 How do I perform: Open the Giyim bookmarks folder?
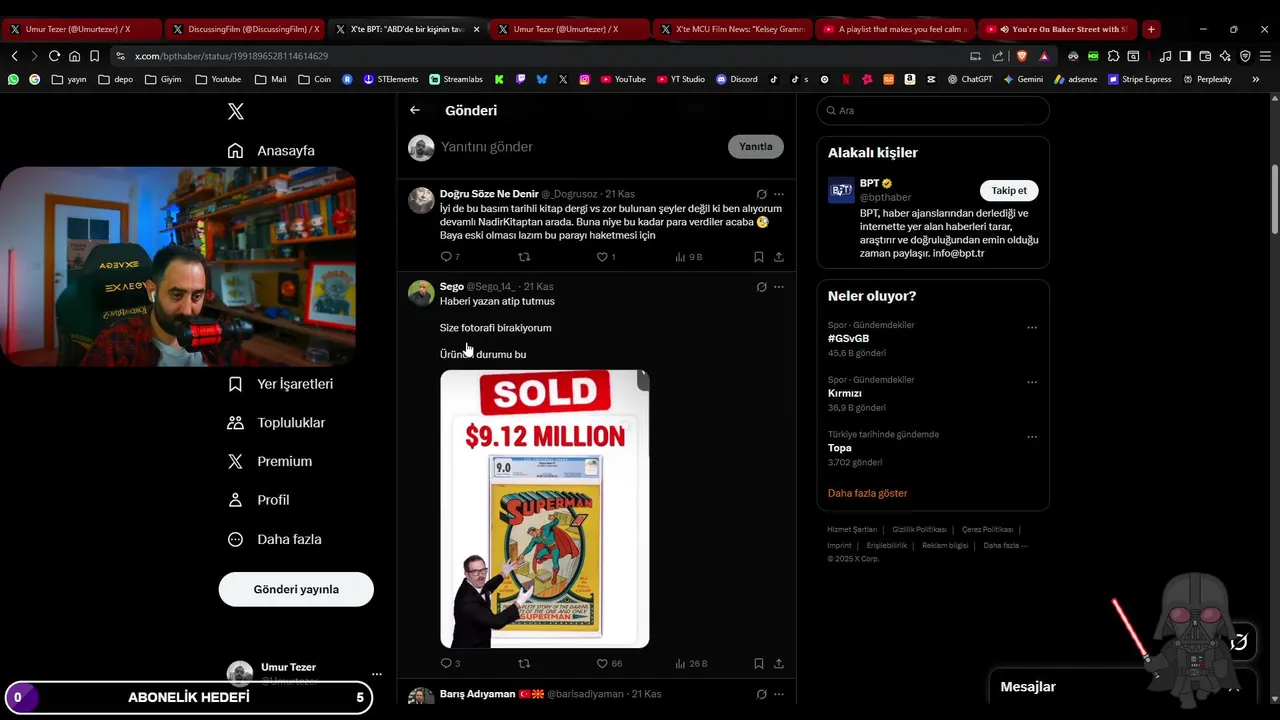pos(163,79)
